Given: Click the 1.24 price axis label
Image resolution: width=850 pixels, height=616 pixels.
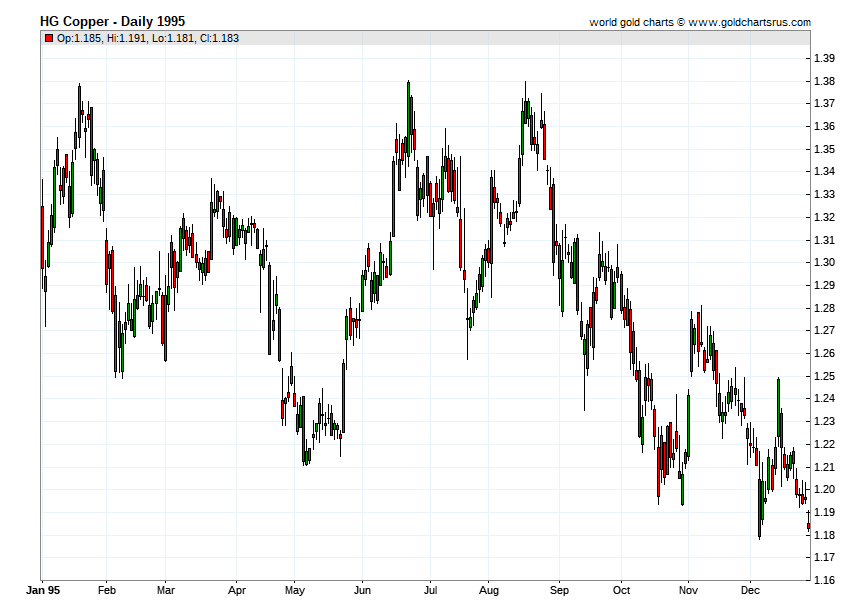Looking at the screenshot, I should point(825,399).
